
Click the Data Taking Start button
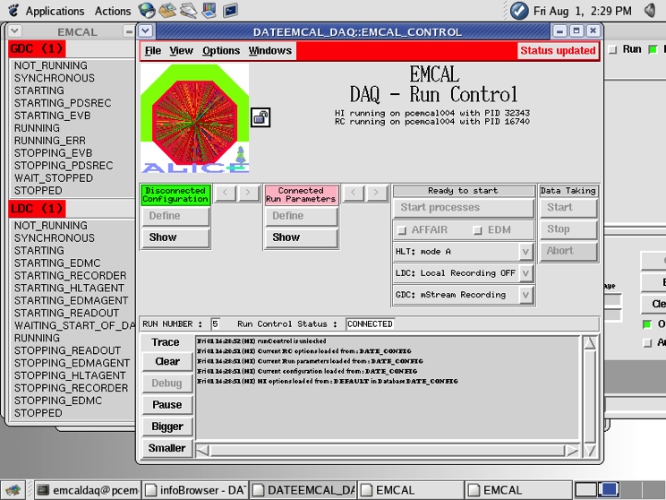568,207
